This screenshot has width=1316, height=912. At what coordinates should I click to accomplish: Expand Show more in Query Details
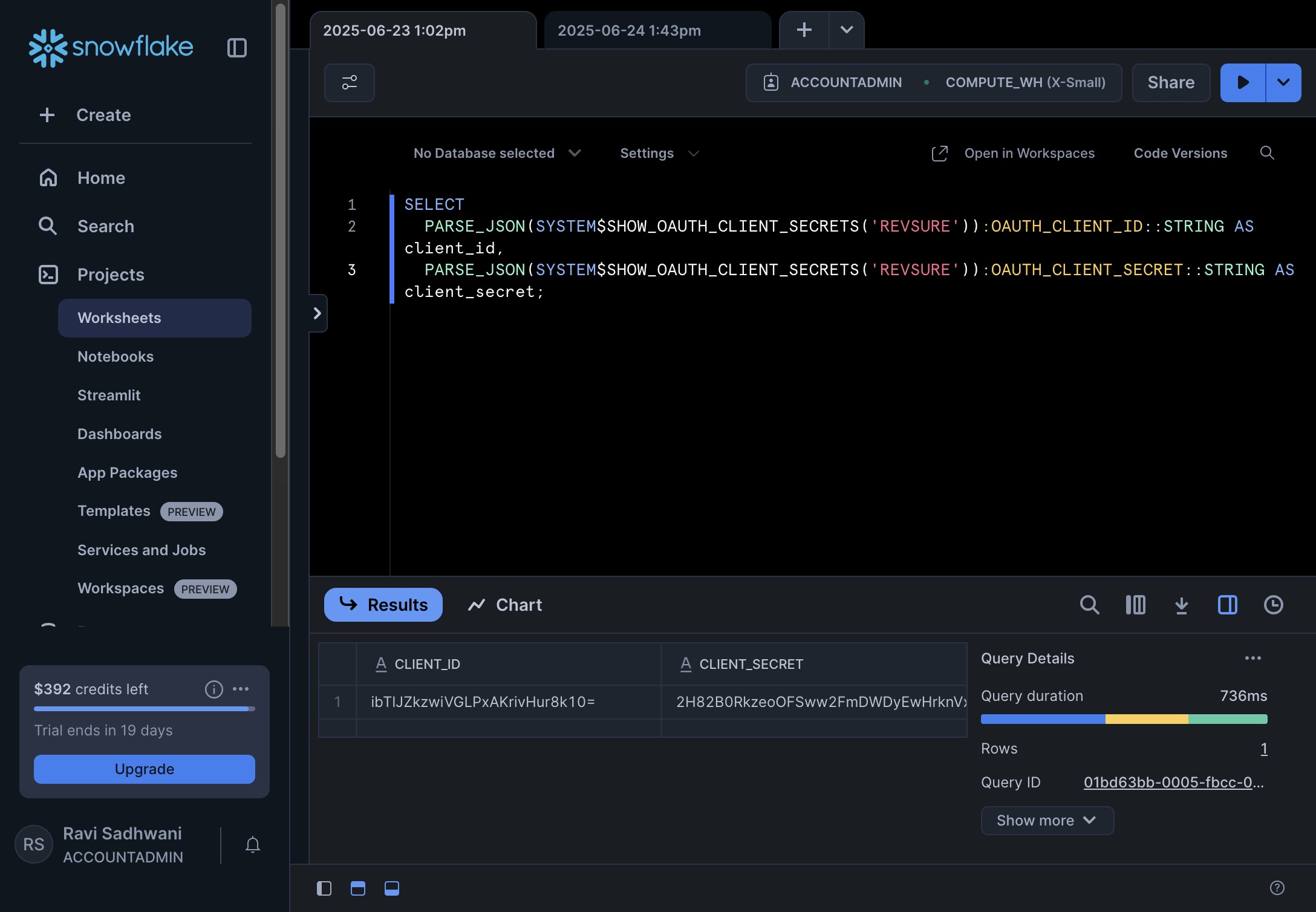pyautogui.click(x=1046, y=820)
